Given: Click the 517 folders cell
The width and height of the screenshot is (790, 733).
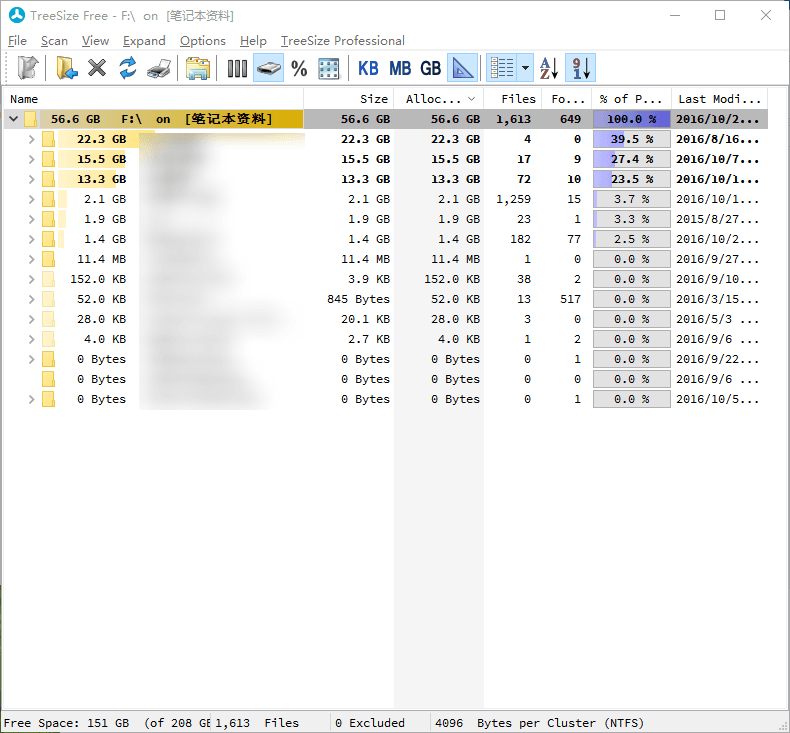Looking at the screenshot, I should coord(570,299).
